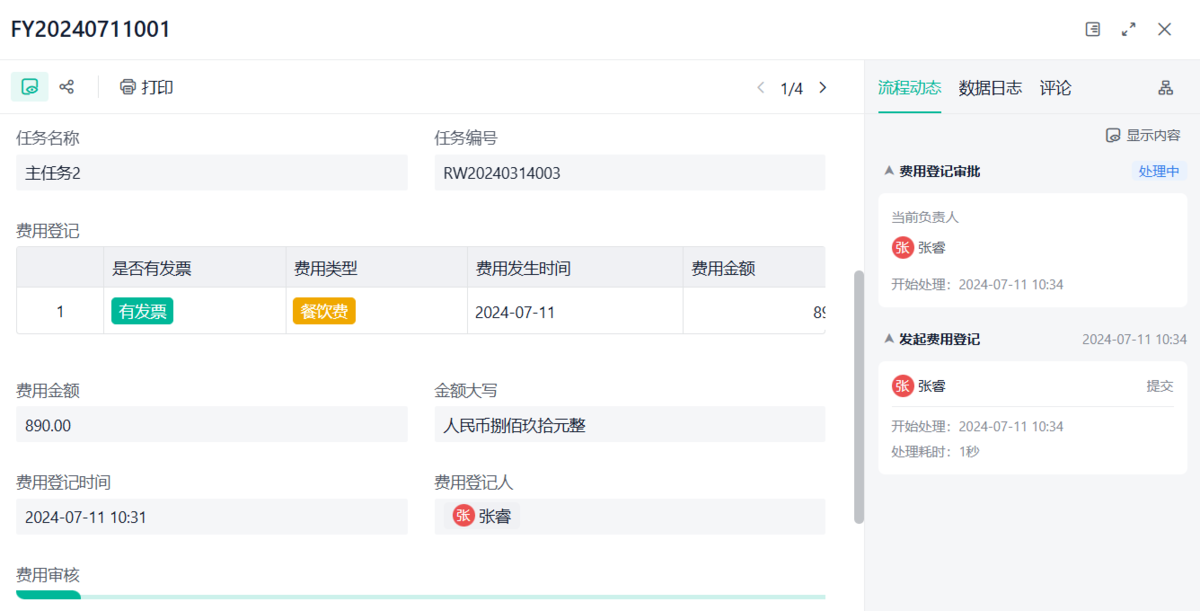This screenshot has height=611, width=1200.
Task: Switch to the 数据日志 tab
Action: pyautogui.click(x=990, y=88)
